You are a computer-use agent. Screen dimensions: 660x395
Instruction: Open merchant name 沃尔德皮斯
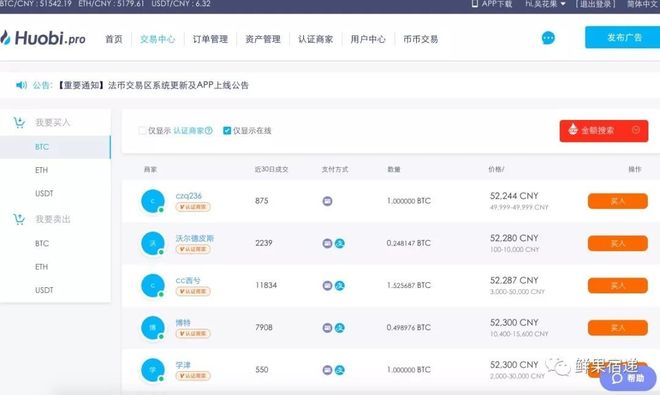(194, 238)
